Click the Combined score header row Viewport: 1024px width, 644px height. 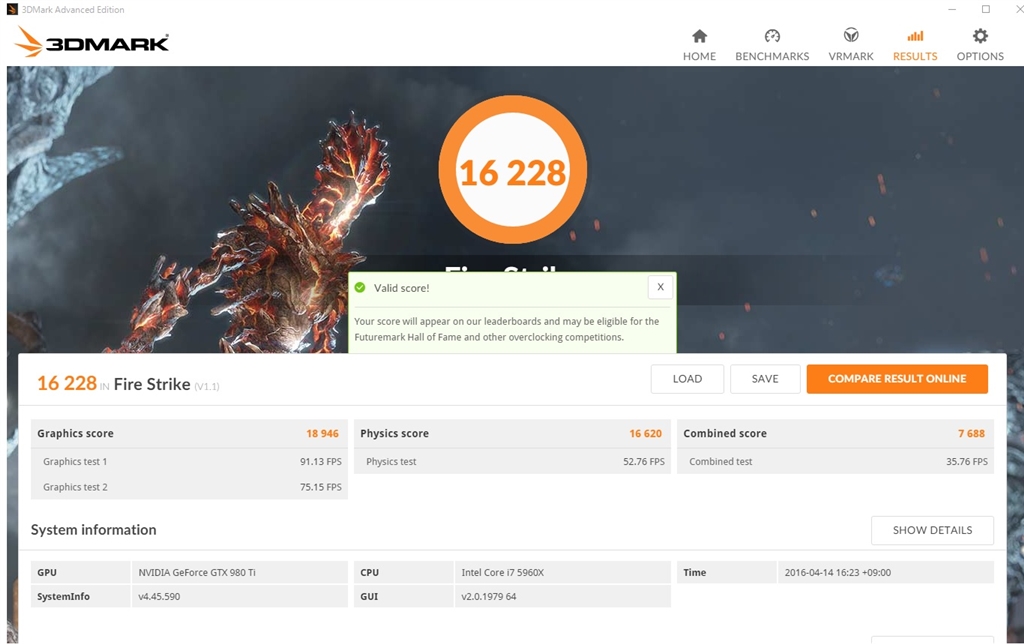835,434
